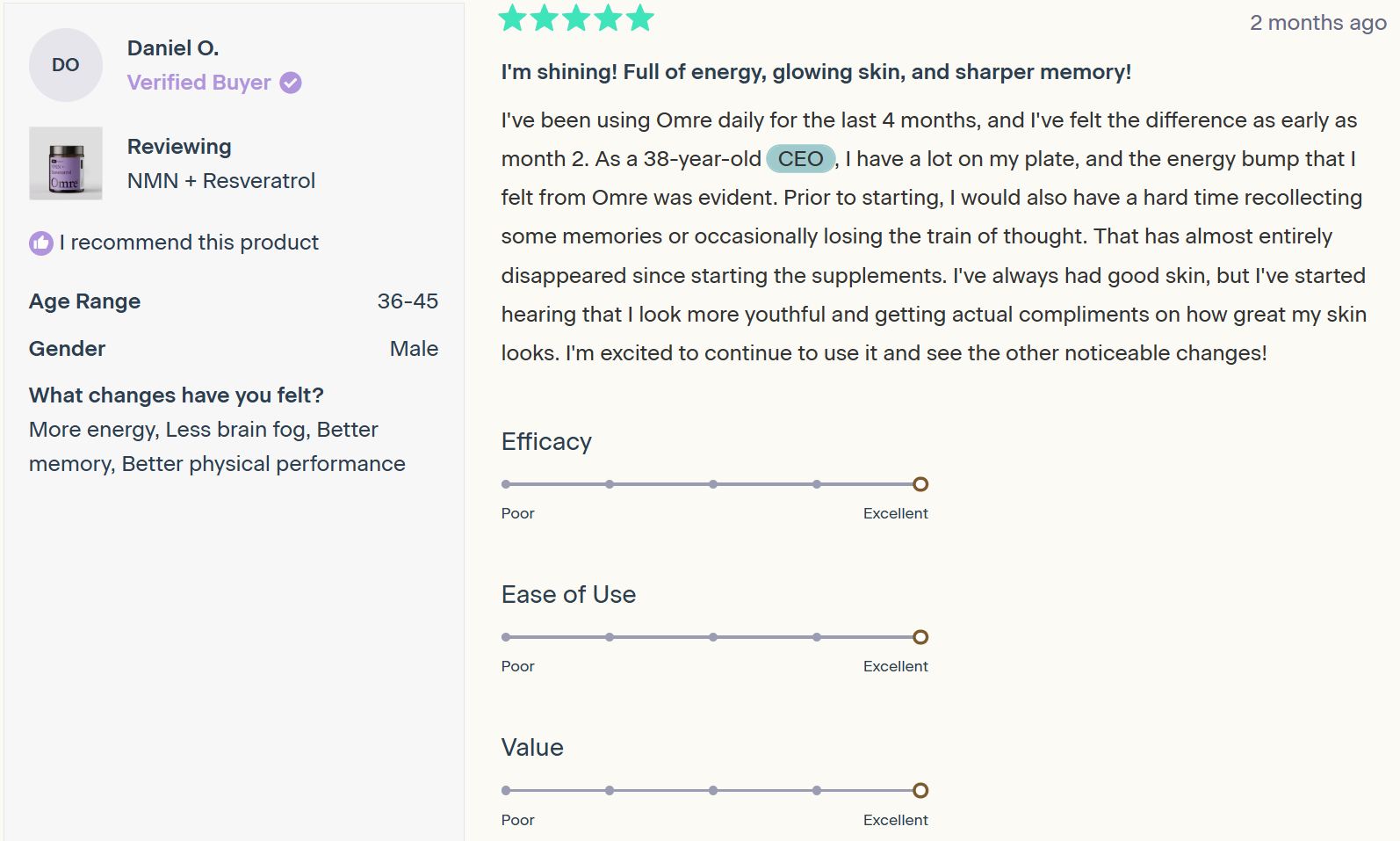Image resolution: width=1400 pixels, height=841 pixels.
Task: Click the 2 months ago timestamp
Action: [x=1318, y=23]
